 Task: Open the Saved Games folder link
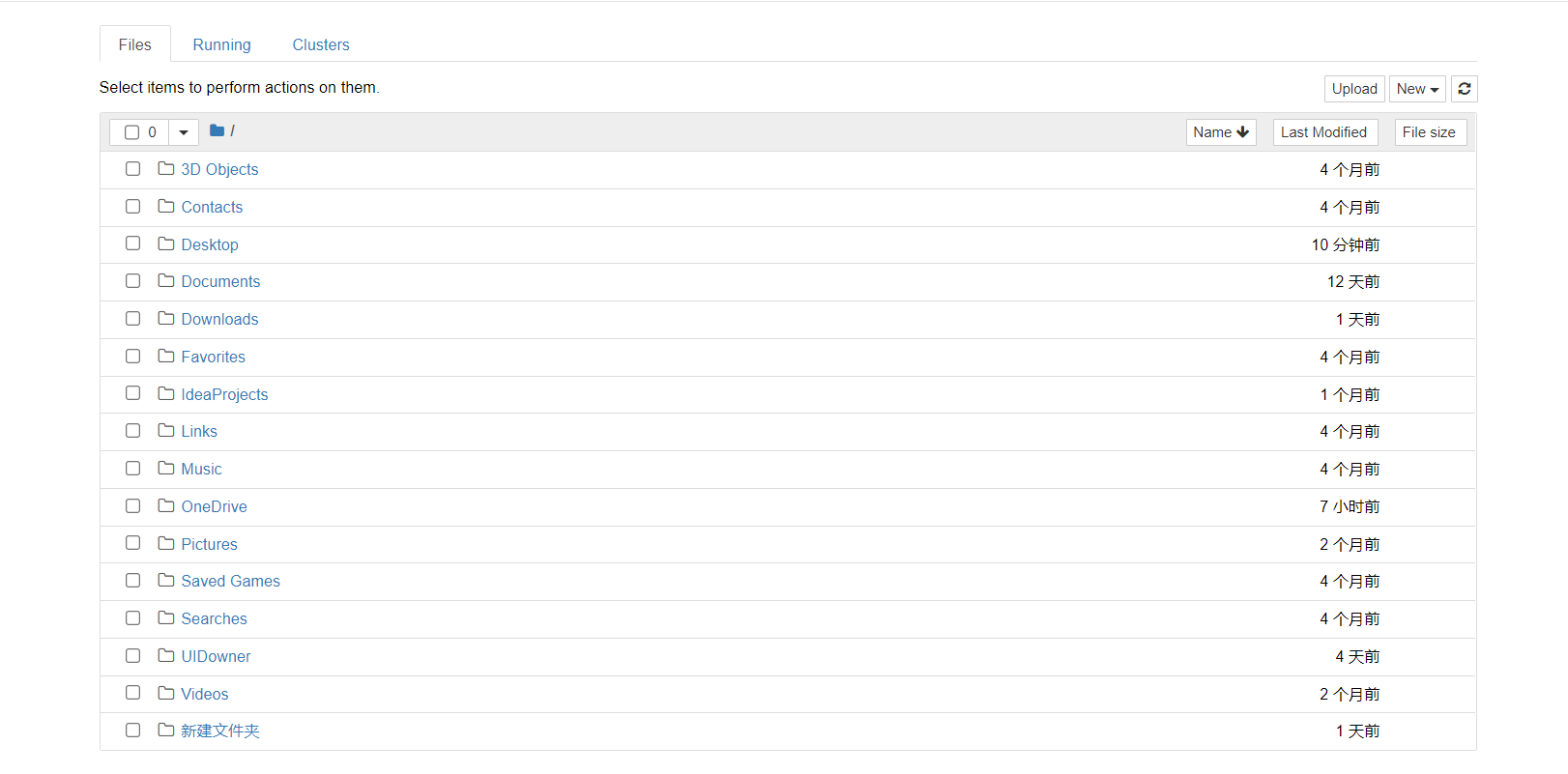(x=230, y=581)
